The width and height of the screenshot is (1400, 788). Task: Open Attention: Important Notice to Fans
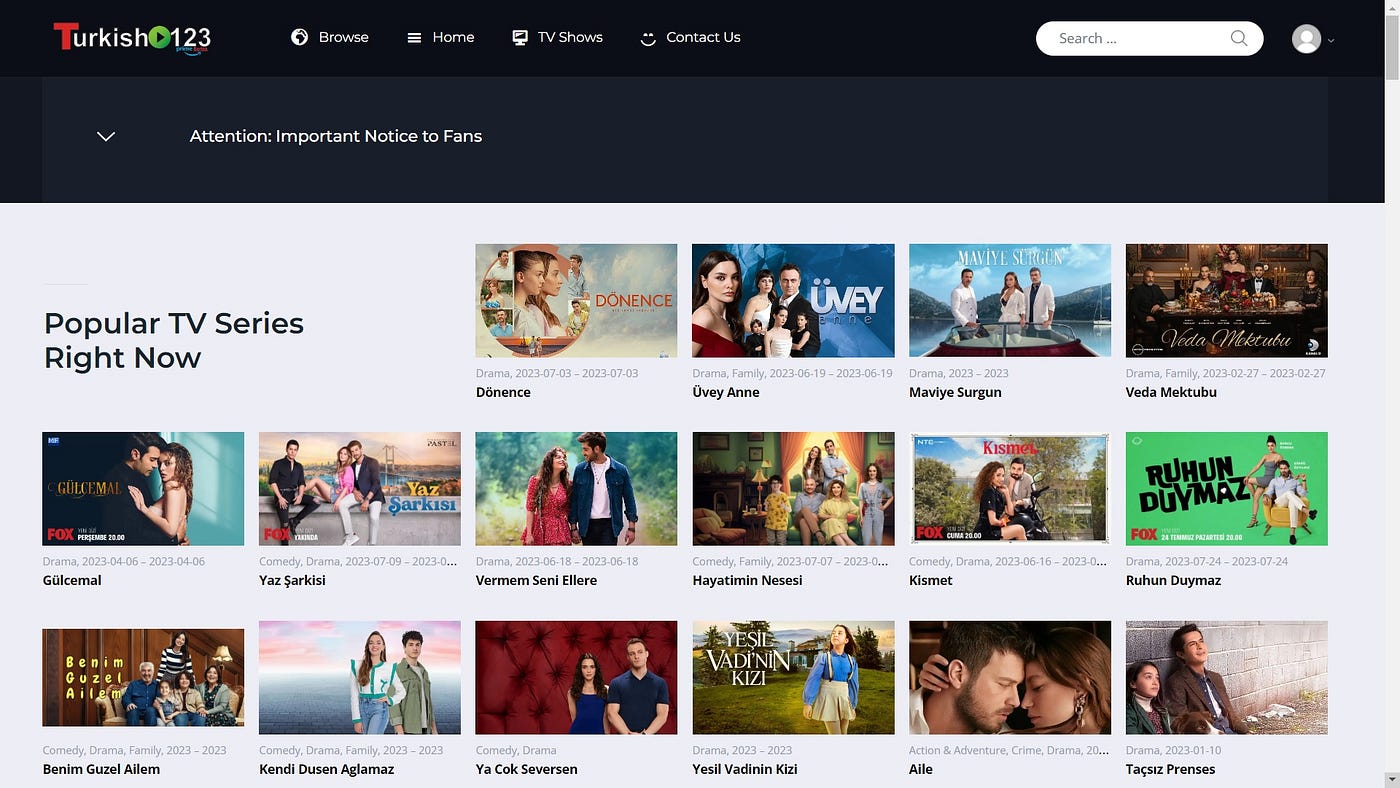pyautogui.click(x=336, y=136)
